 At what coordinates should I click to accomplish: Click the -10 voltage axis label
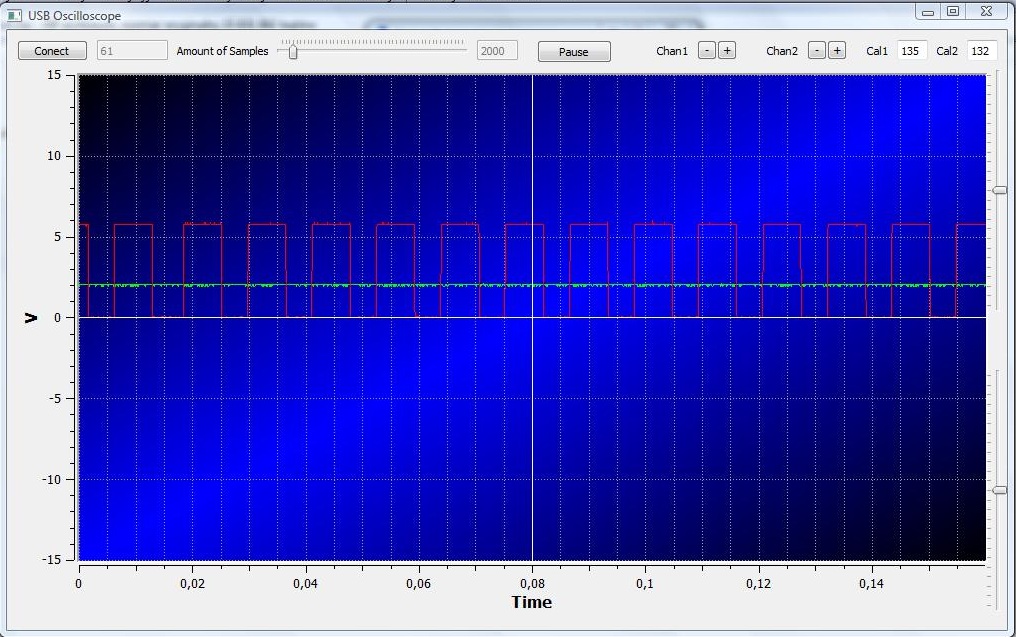(51, 480)
